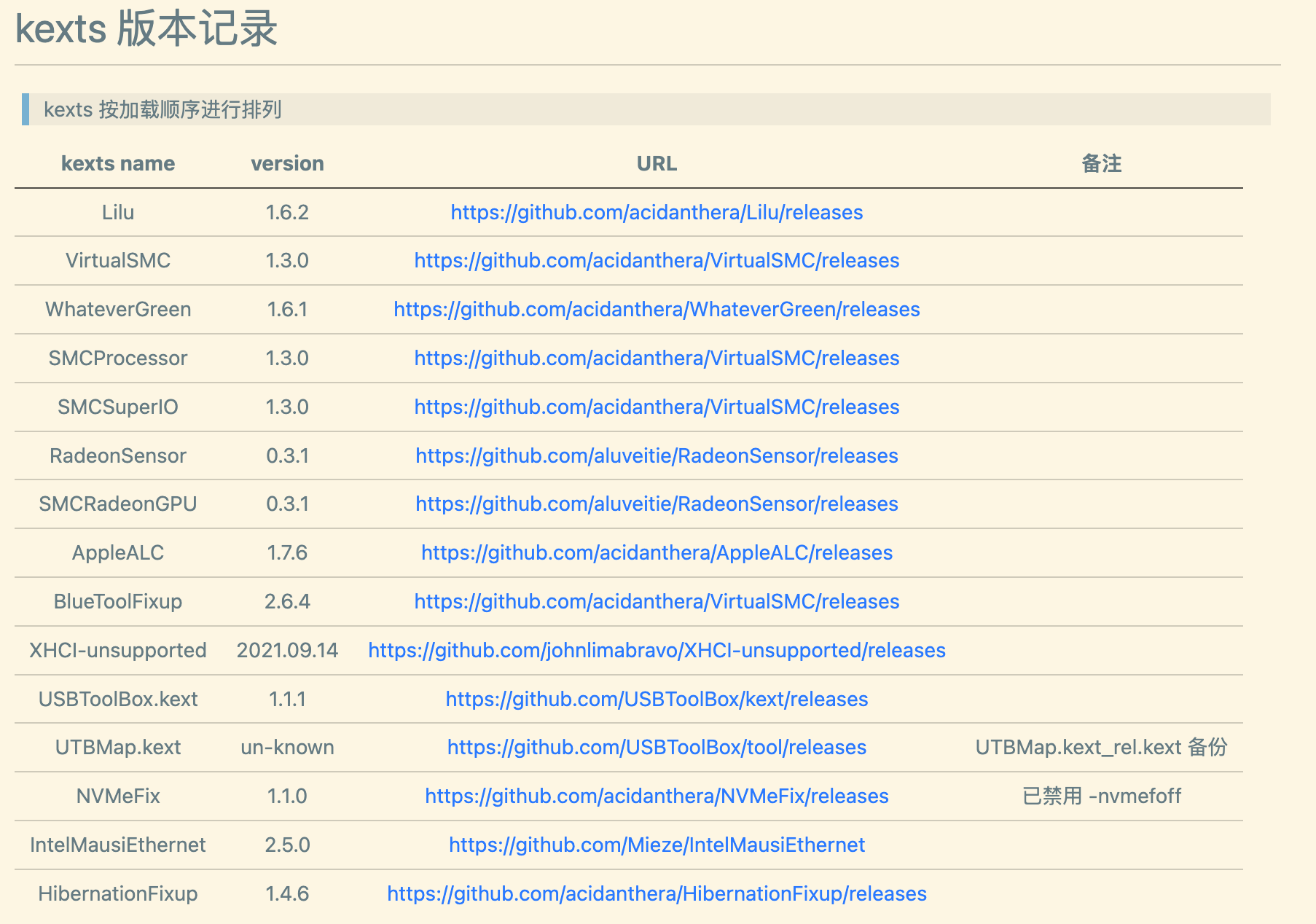Click the 'RadeonSensor' name cell
This screenshot has width=1316, height=924.
pos(118,455)
